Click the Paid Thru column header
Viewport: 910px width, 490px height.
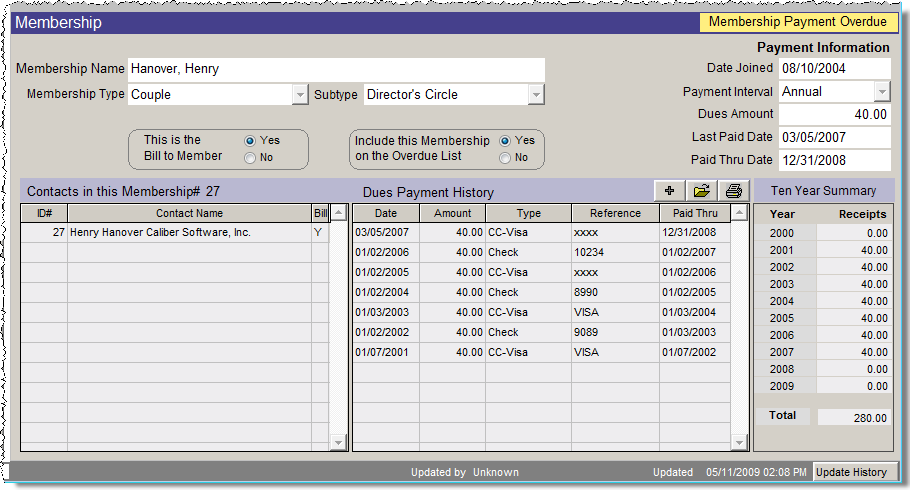click(x=695, y=213)
